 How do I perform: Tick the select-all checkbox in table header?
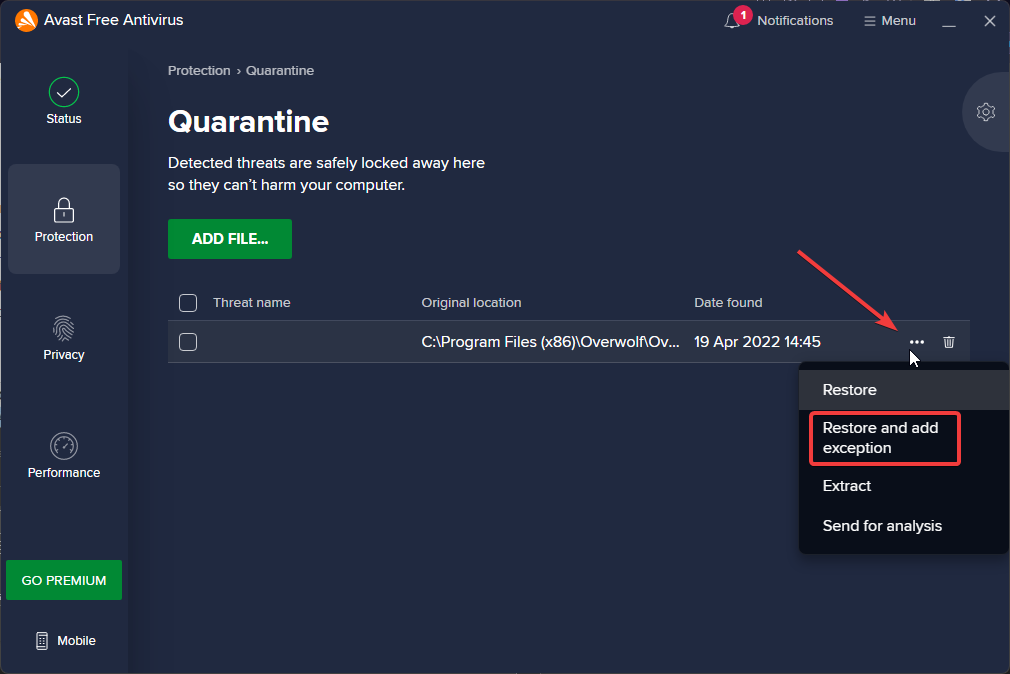pos(188,303)
